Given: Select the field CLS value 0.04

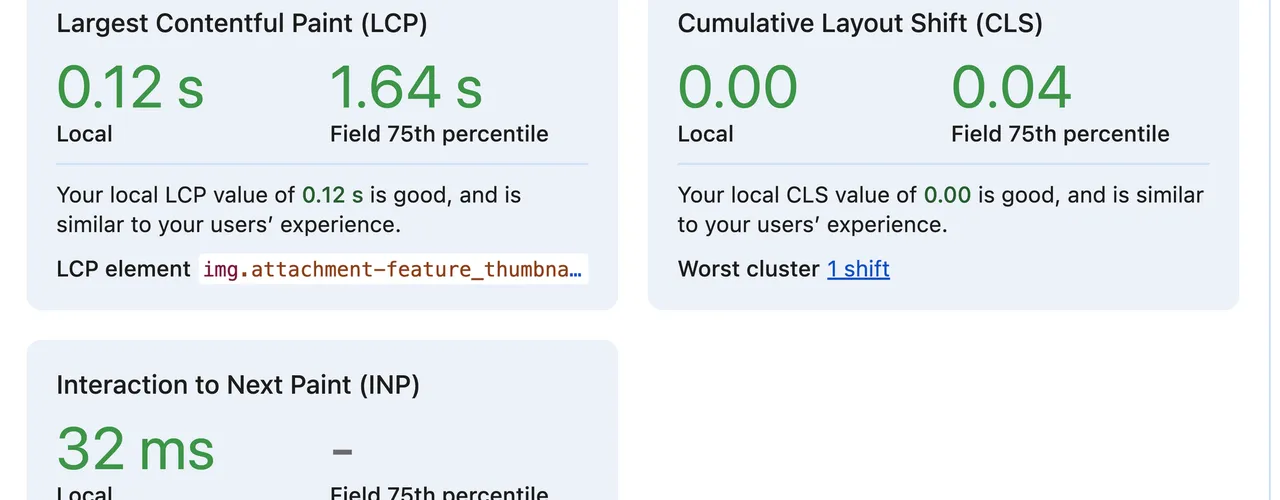Looking at the screenshot, I should tap(1011, 87).
